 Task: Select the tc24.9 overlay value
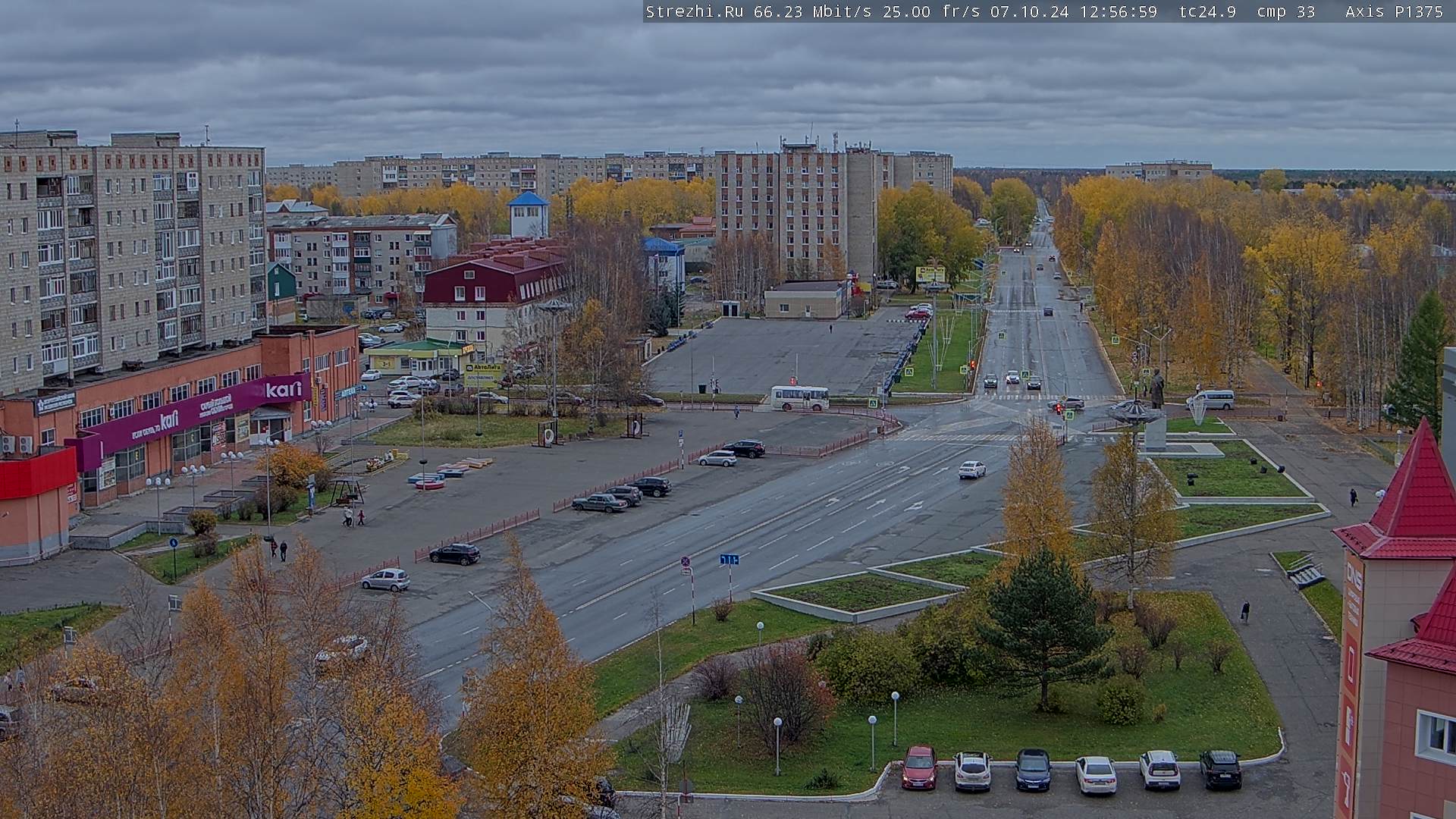pos(1207,11)
